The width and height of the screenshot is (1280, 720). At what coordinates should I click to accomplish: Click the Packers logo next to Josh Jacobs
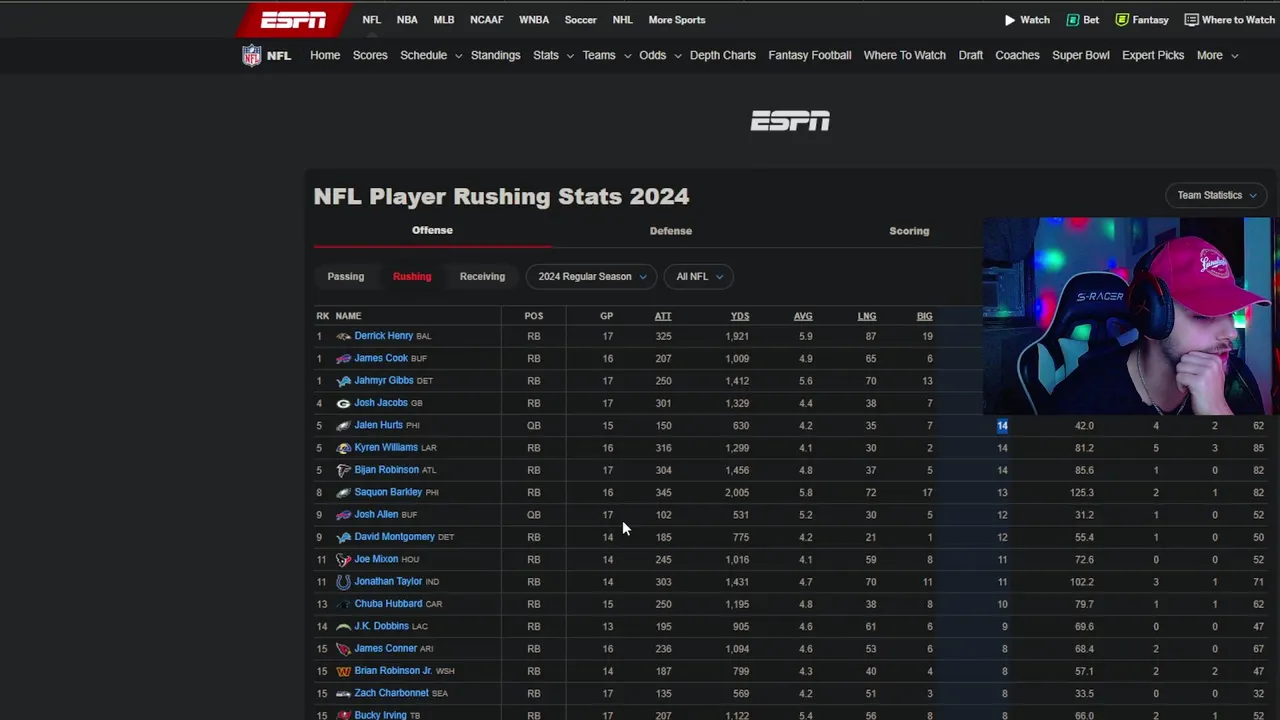tap(343, 403)
